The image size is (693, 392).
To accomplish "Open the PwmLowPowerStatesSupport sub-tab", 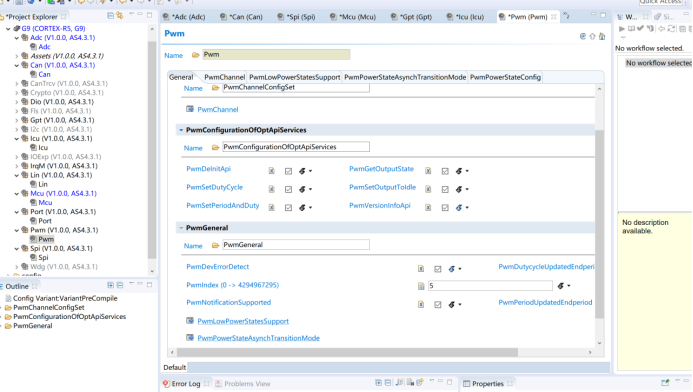I will 295,77.
